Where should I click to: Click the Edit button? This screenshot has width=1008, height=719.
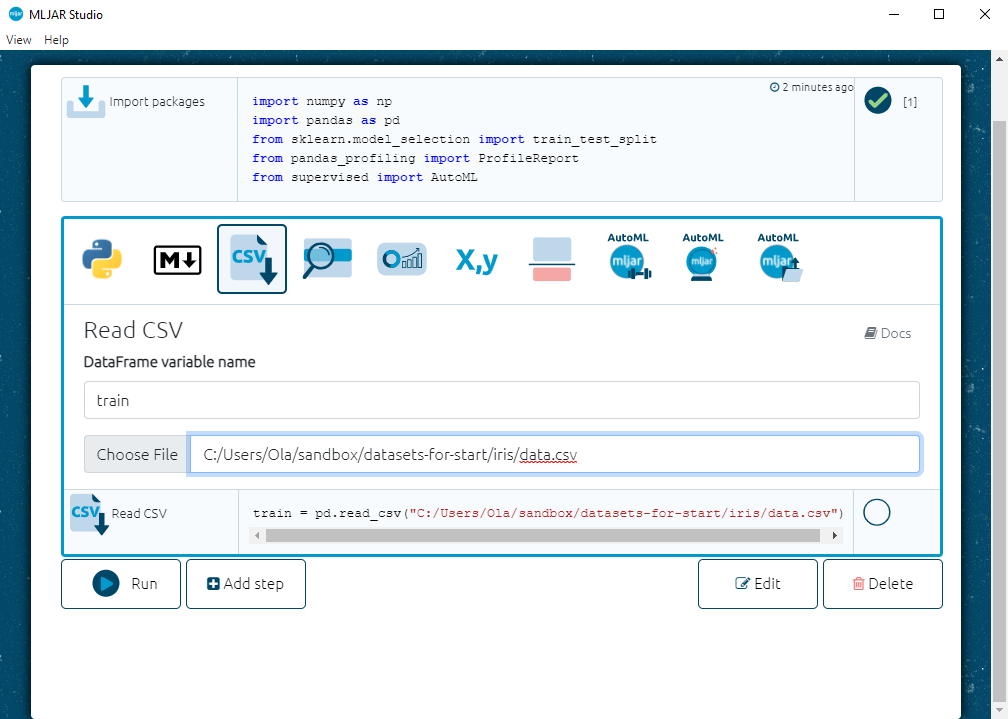coord(758,584)
